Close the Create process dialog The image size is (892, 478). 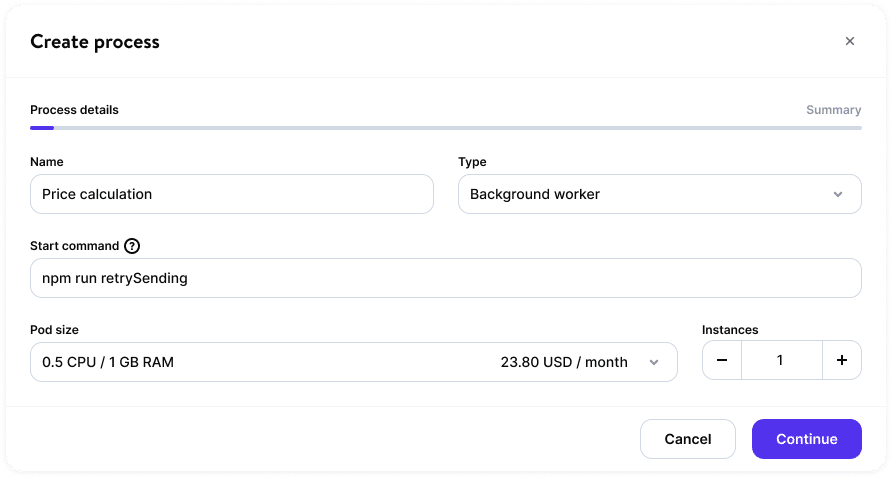pos(849,41)
